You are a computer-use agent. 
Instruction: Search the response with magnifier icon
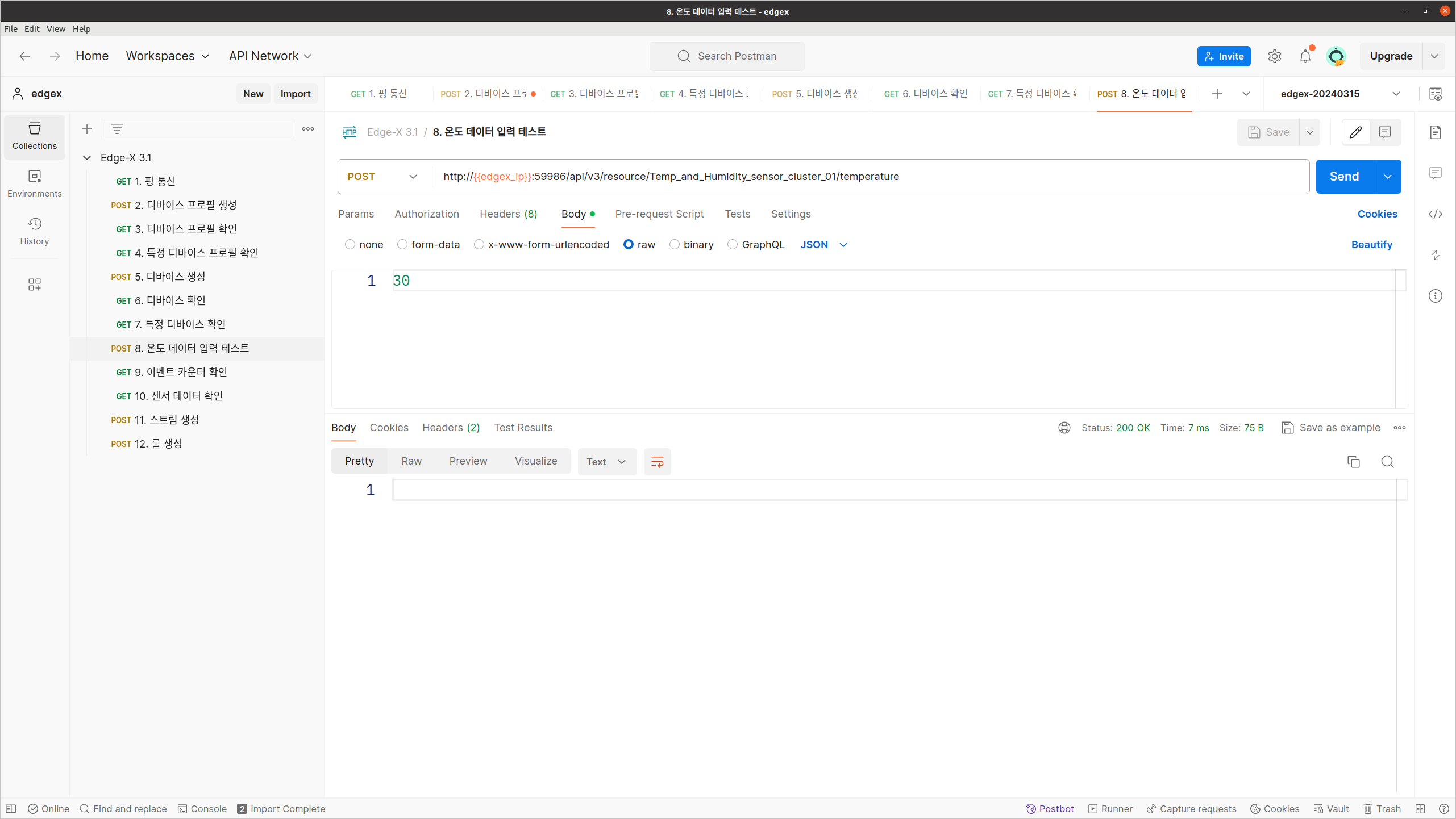(x=1387, y=462)
